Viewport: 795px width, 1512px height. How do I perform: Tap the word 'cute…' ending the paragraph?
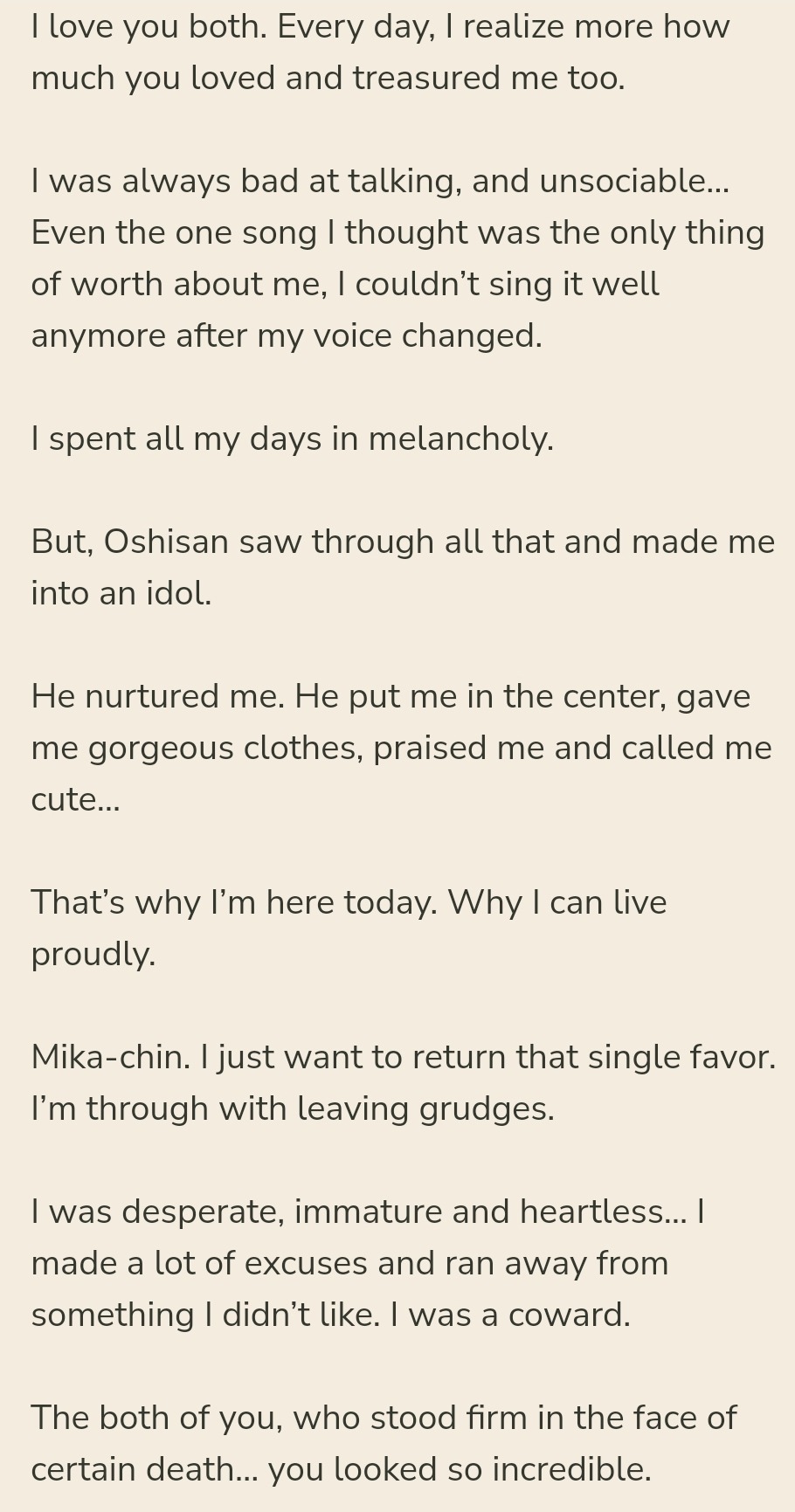tap(76, 800)
